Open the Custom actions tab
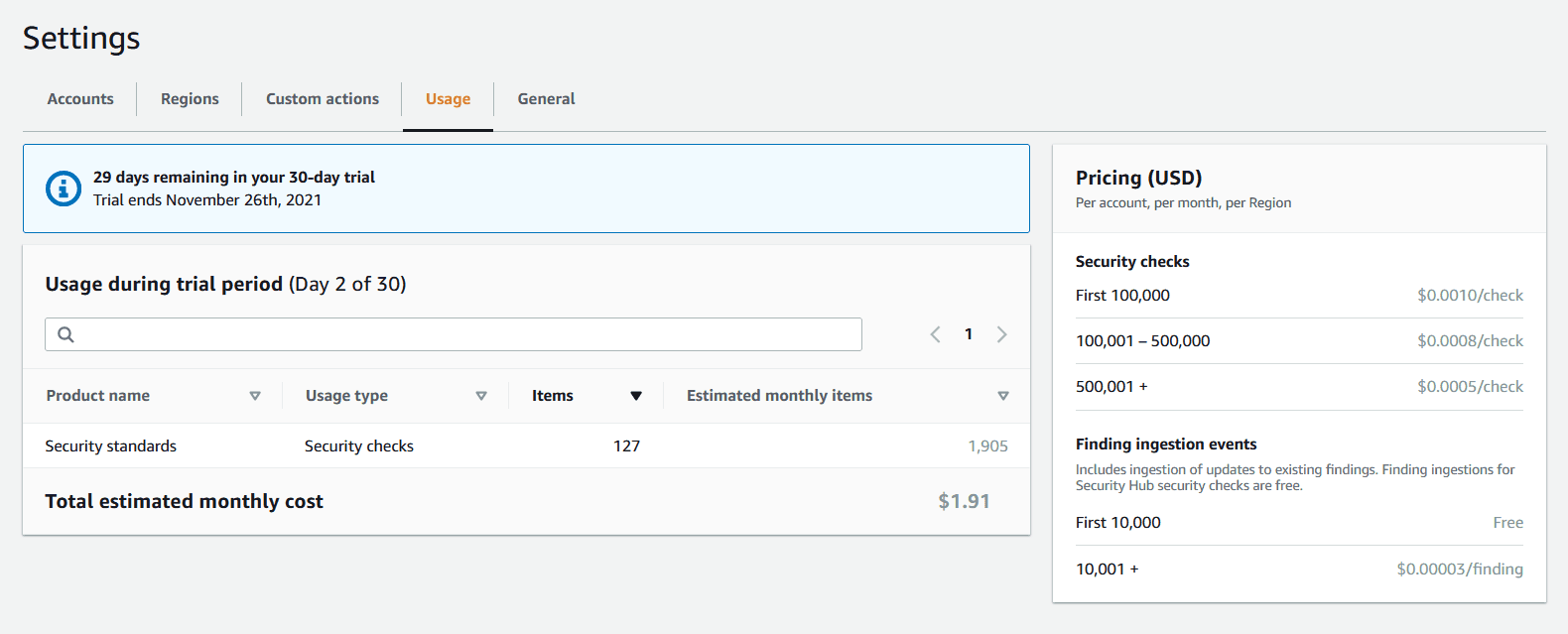 click(x=323, y=99)
